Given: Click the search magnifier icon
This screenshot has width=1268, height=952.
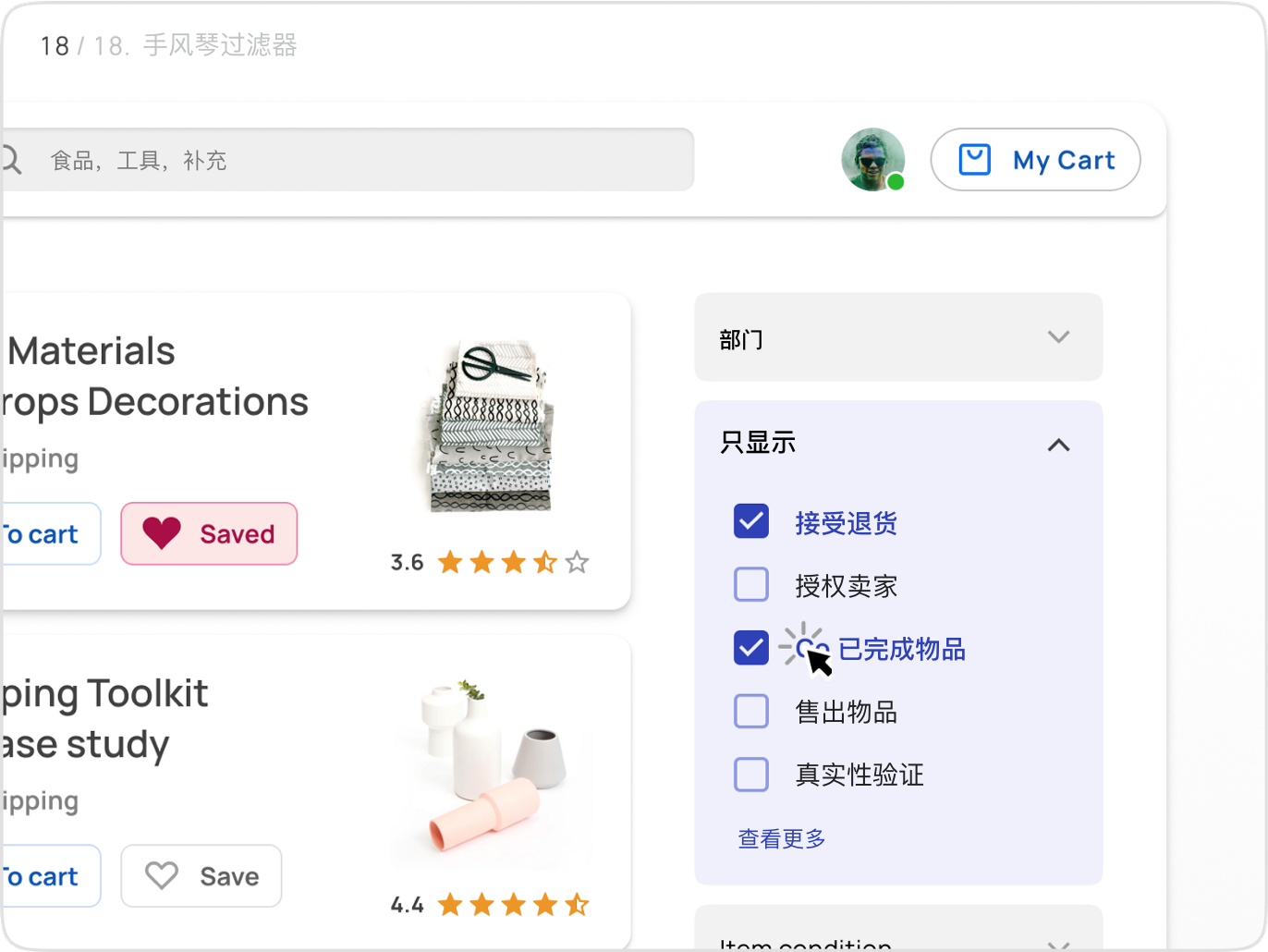Looking at the screenshot, I should click(x=11, y=160).
